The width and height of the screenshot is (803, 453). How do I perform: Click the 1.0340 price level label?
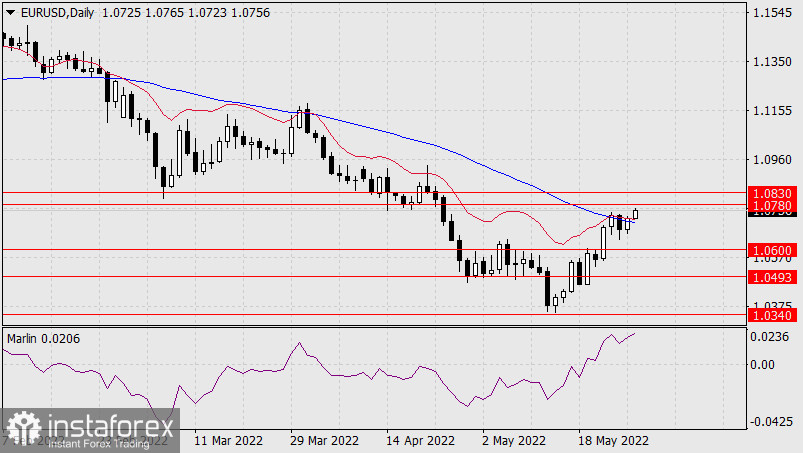(x=772, y=315)
